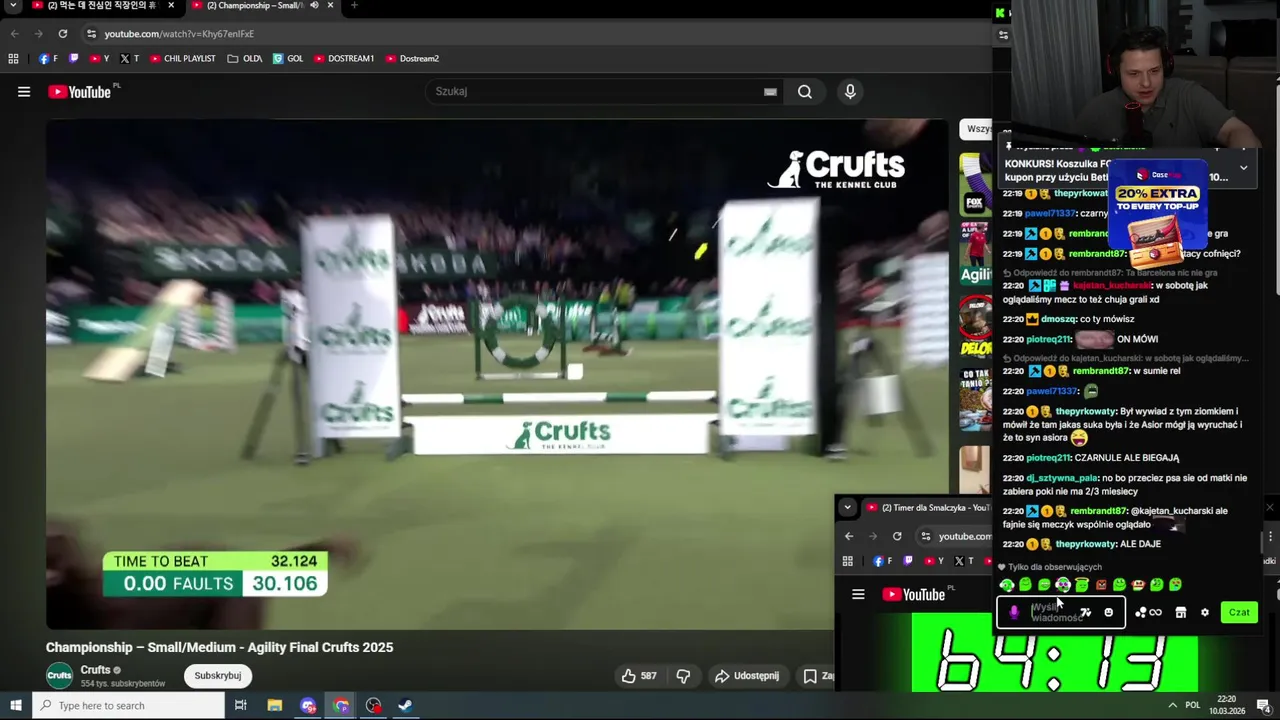Open Task View on the taskbar
The height and width of the screenshot is (720, 1280).
(x=240, y=706)
